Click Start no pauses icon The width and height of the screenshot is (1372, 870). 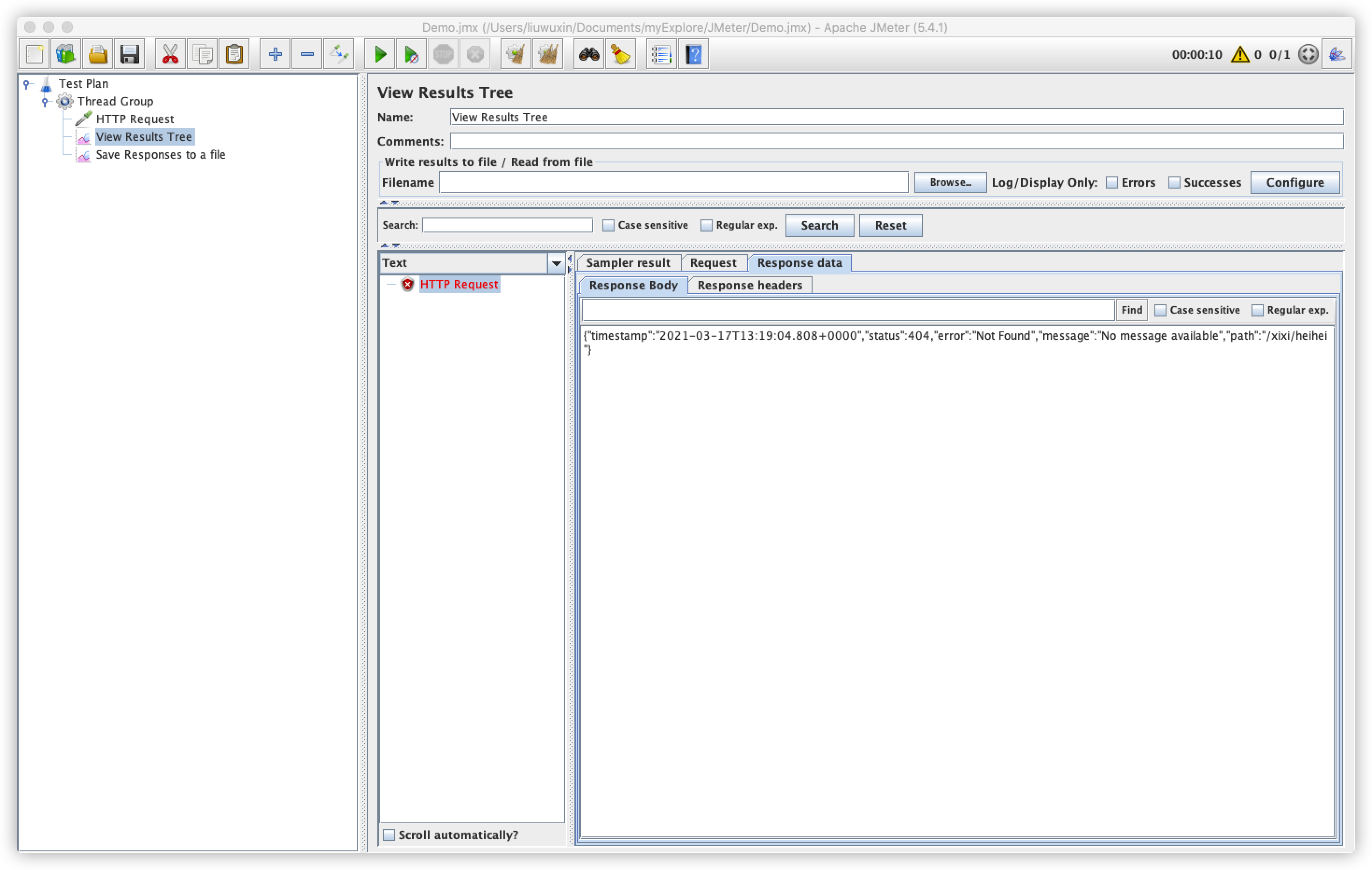(x=411, y=55)
